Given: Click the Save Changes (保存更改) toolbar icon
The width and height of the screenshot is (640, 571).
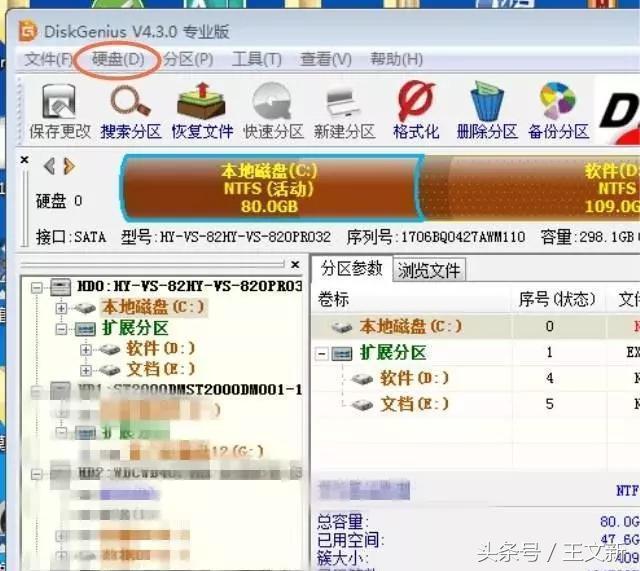Looking at the screenshot, I should [59, 110].
